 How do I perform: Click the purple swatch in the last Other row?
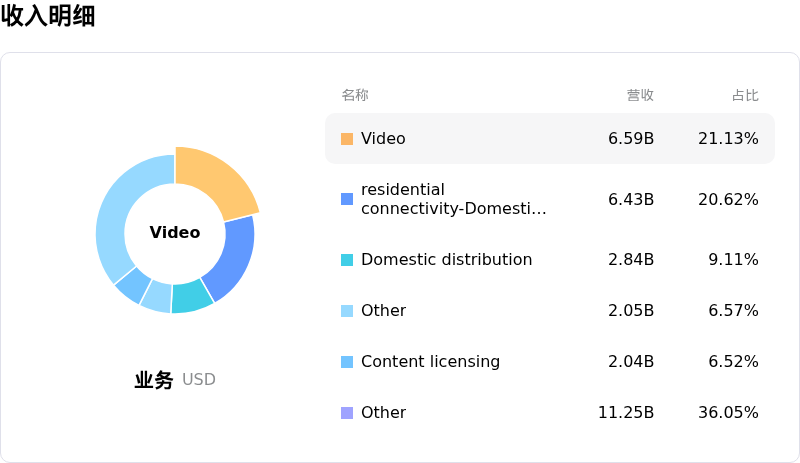click(x=347, y=413)
